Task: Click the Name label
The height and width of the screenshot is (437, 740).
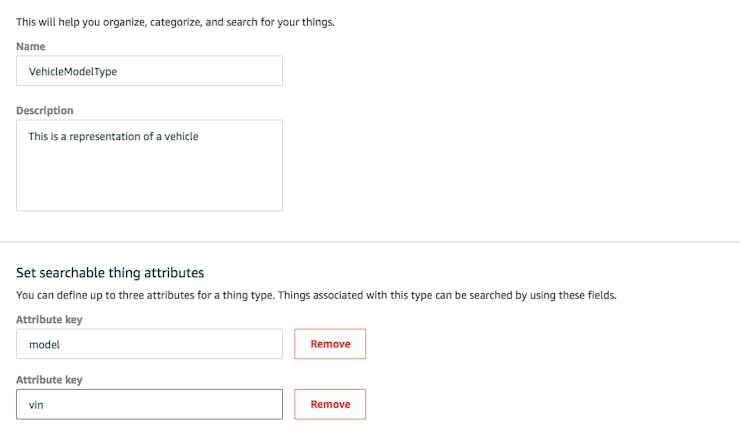Action: tap(31, 46)
